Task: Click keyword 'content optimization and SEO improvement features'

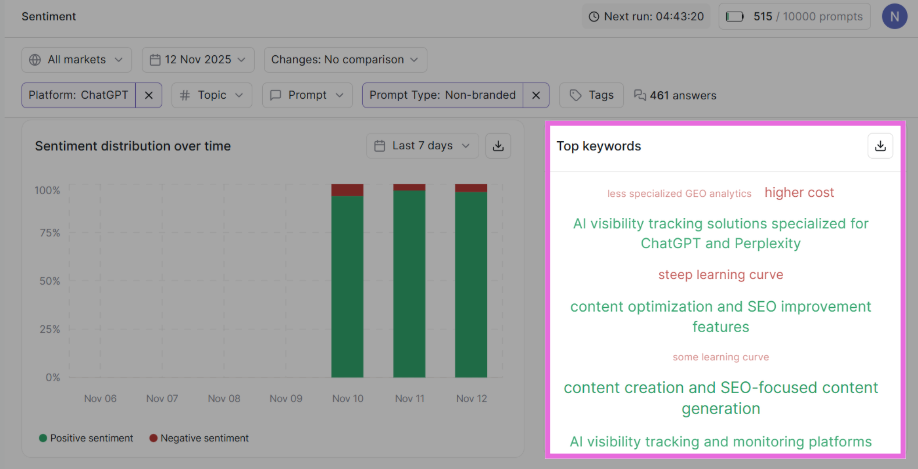Action: pyautogui.click(x=721, y=316)
